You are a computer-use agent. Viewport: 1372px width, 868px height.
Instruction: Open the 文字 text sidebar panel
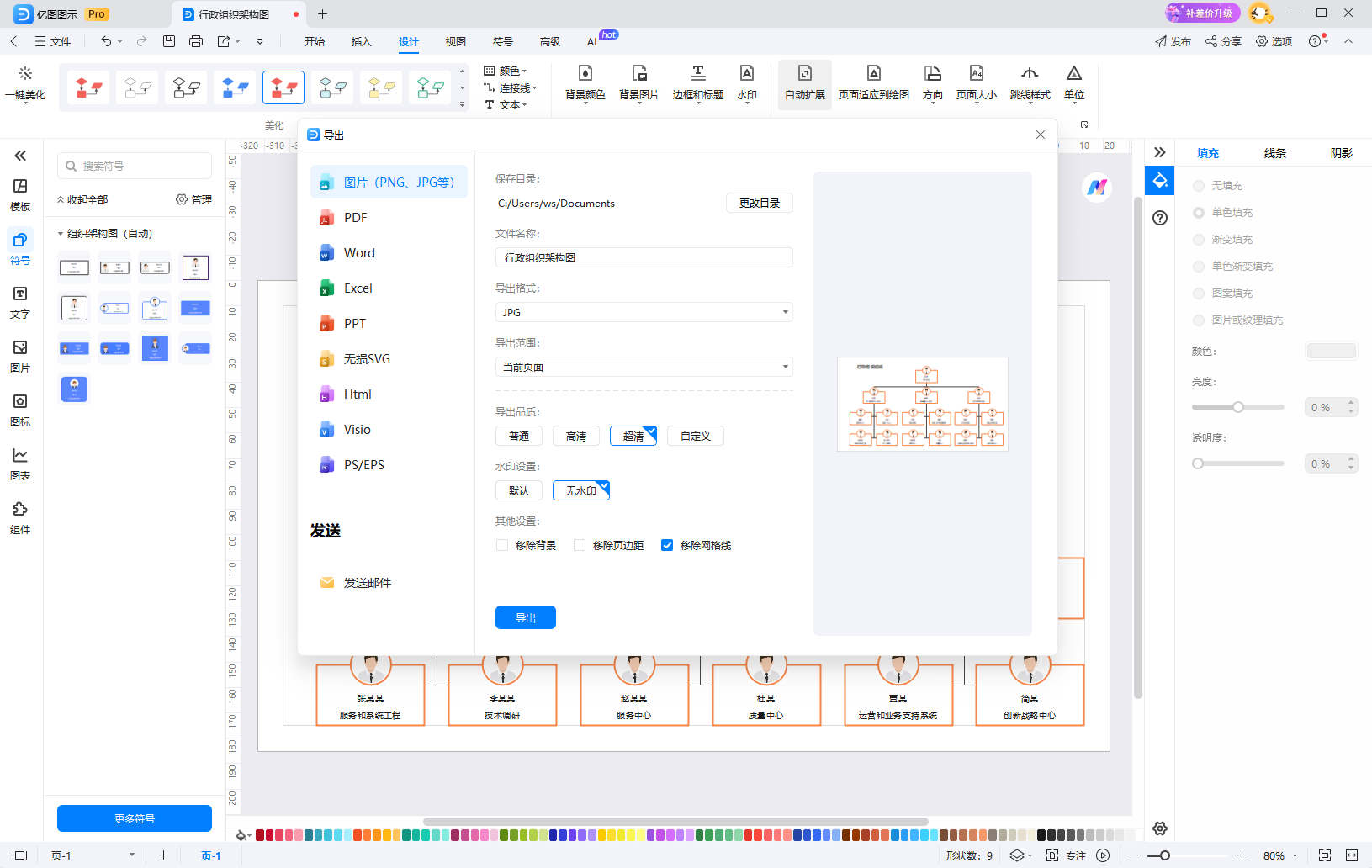[x=20, y=302]
